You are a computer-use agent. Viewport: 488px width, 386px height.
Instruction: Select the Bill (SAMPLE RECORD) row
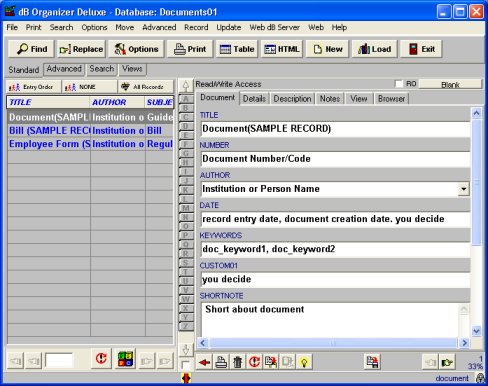pos(90,131)
